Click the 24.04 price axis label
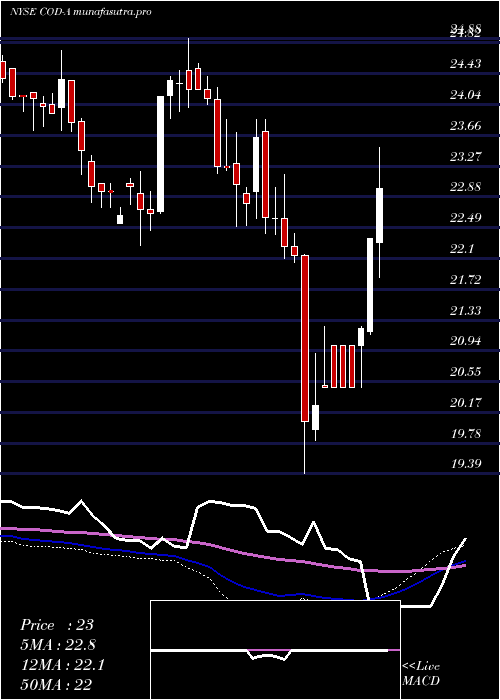This screenshot has width=500, height=700. 466,95
